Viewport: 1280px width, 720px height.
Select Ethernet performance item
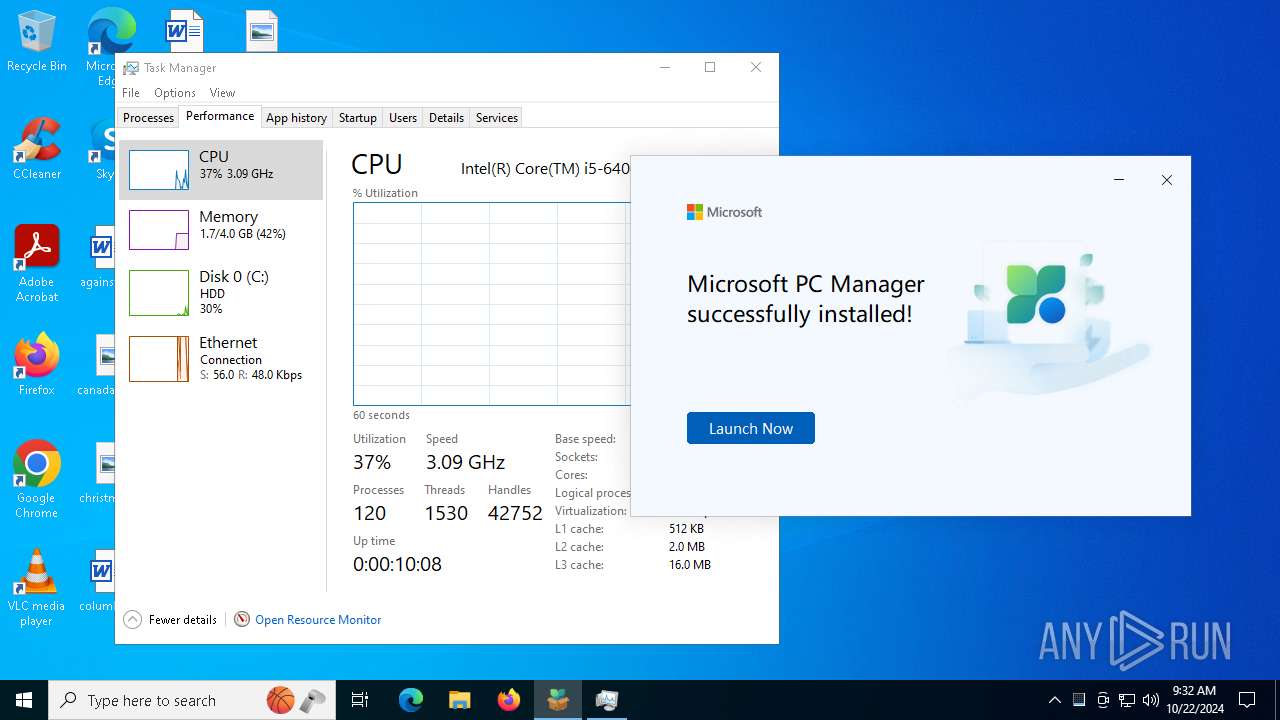221,358
